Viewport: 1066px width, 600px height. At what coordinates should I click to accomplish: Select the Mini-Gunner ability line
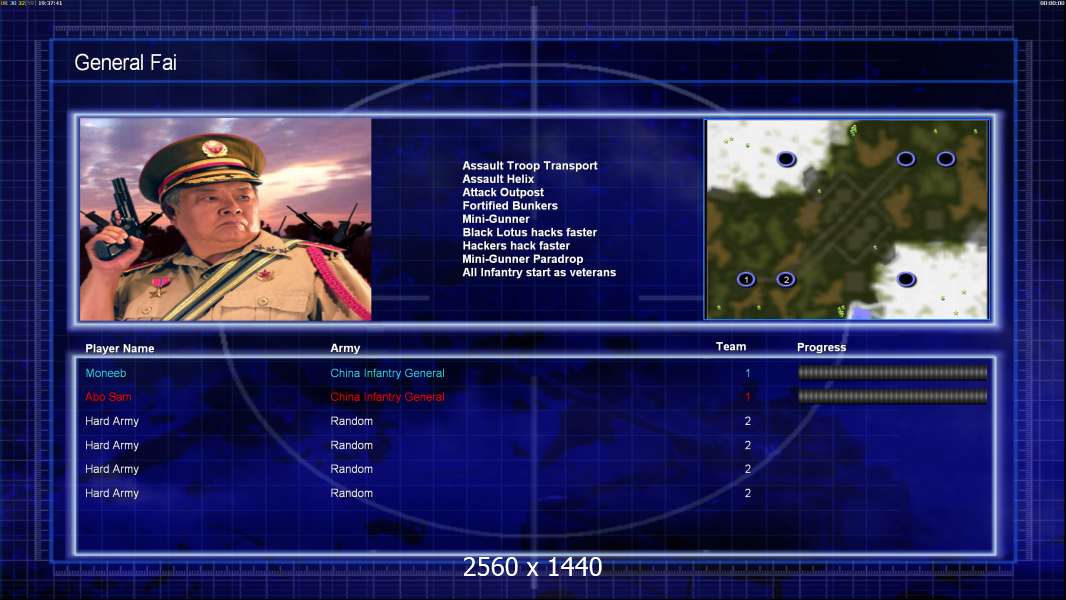pos(496,219)
